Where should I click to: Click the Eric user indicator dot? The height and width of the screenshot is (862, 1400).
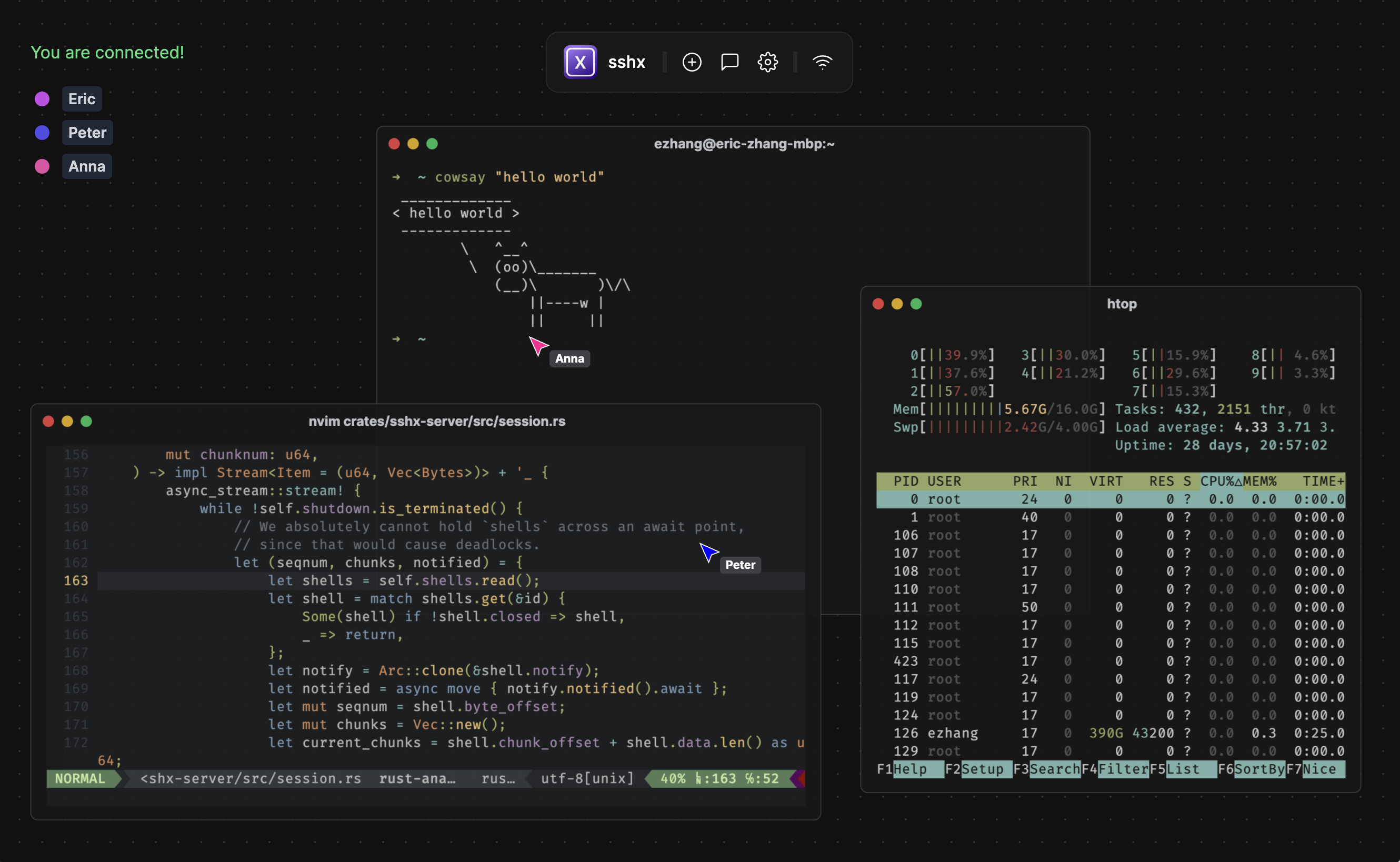42,98
